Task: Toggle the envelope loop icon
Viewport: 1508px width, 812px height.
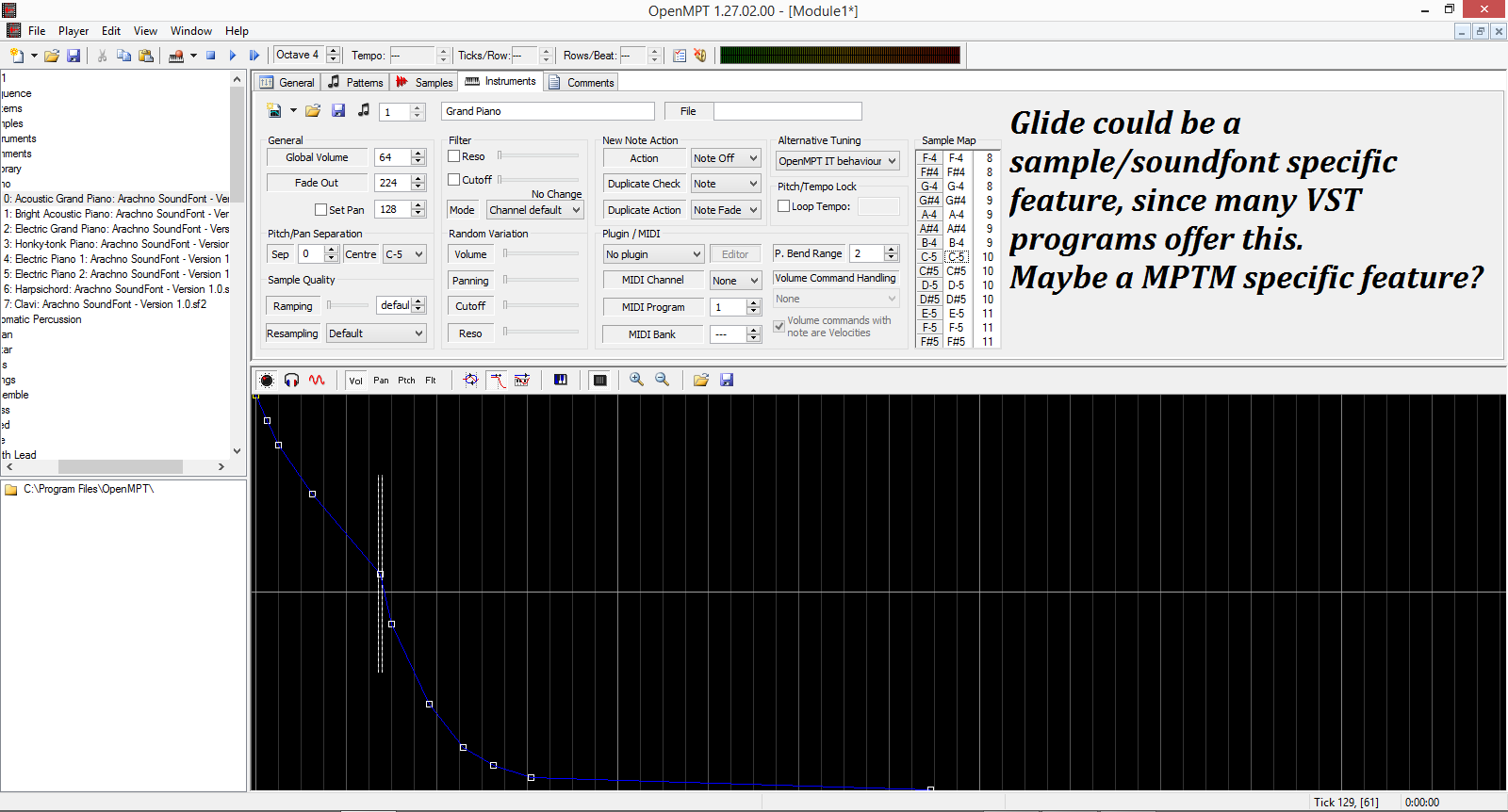Action: point(471,380)
